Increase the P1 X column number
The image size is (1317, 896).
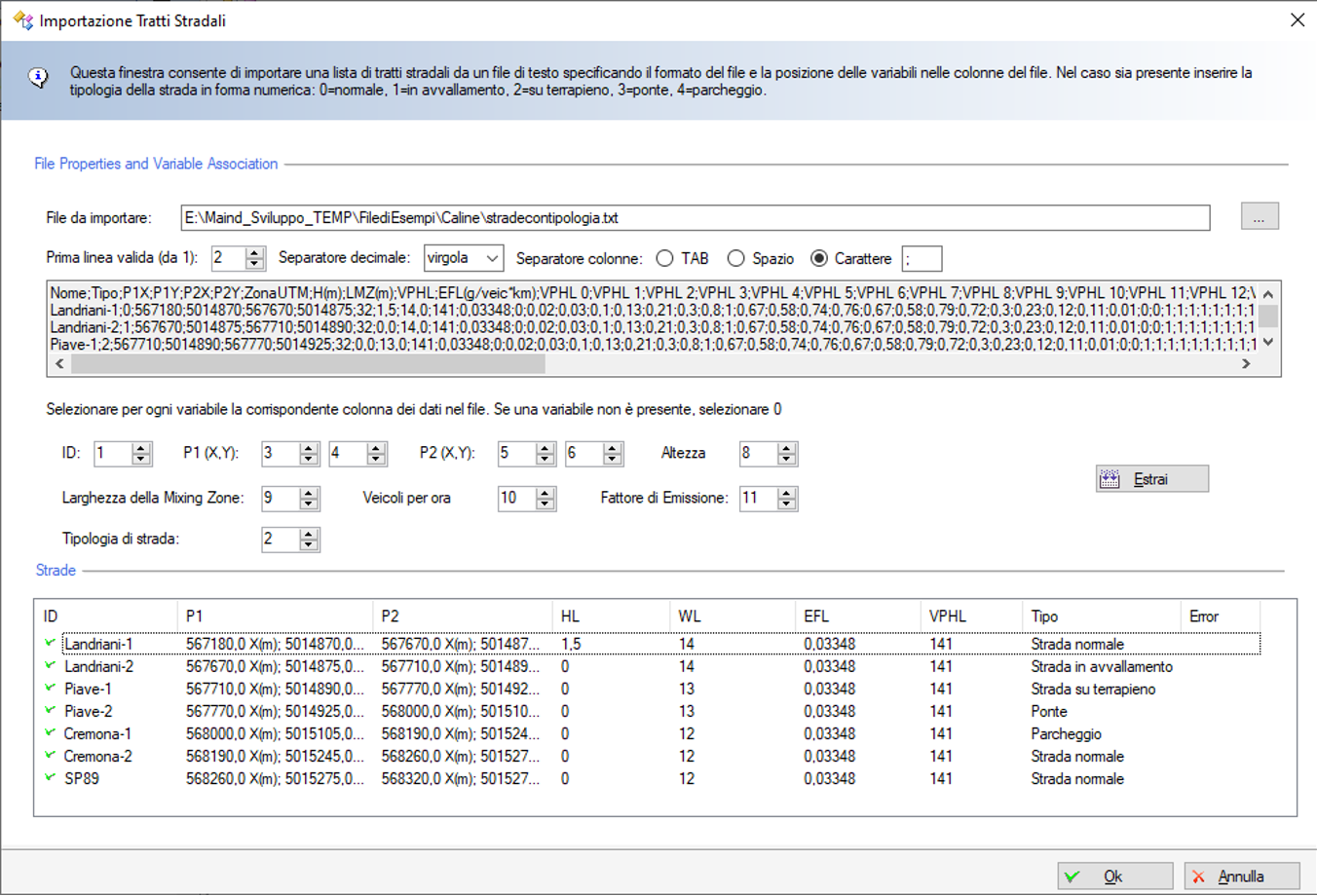(310, 448)
